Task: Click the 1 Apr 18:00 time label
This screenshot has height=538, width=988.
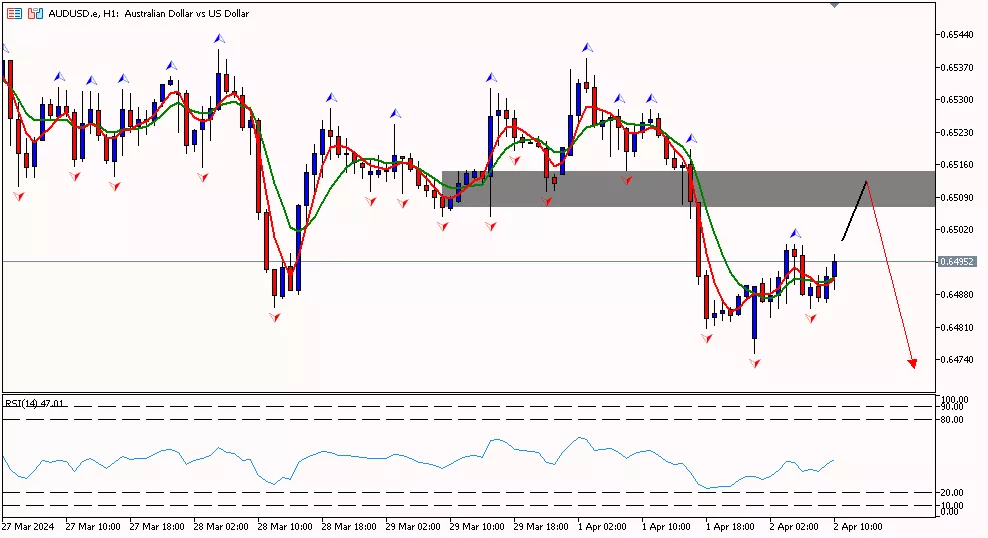Action: pyautogui.click(x=731, y=527)
